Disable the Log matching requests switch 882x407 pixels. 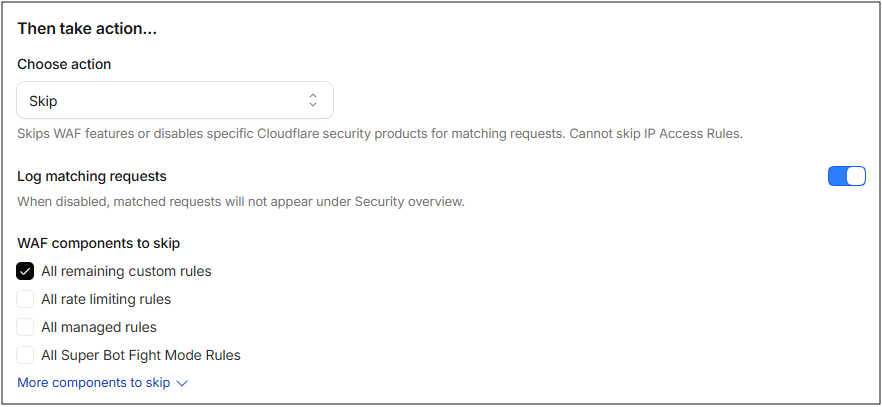tap(847, 176)
